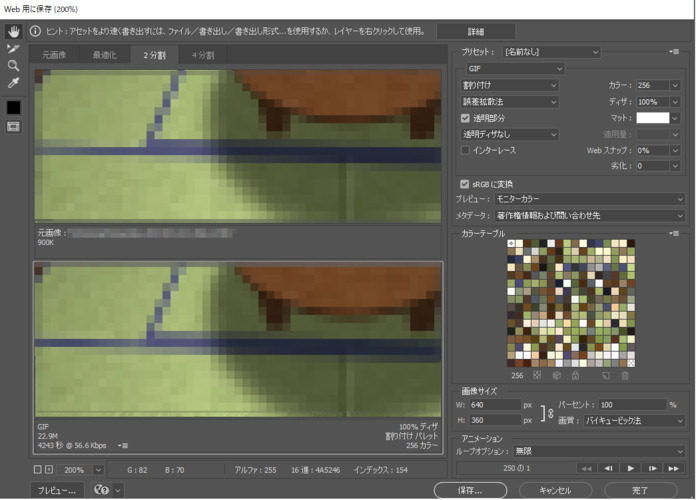Click the キャンセル (Cancel) button
The image size is (696, 500).
[x=554, y=491]
